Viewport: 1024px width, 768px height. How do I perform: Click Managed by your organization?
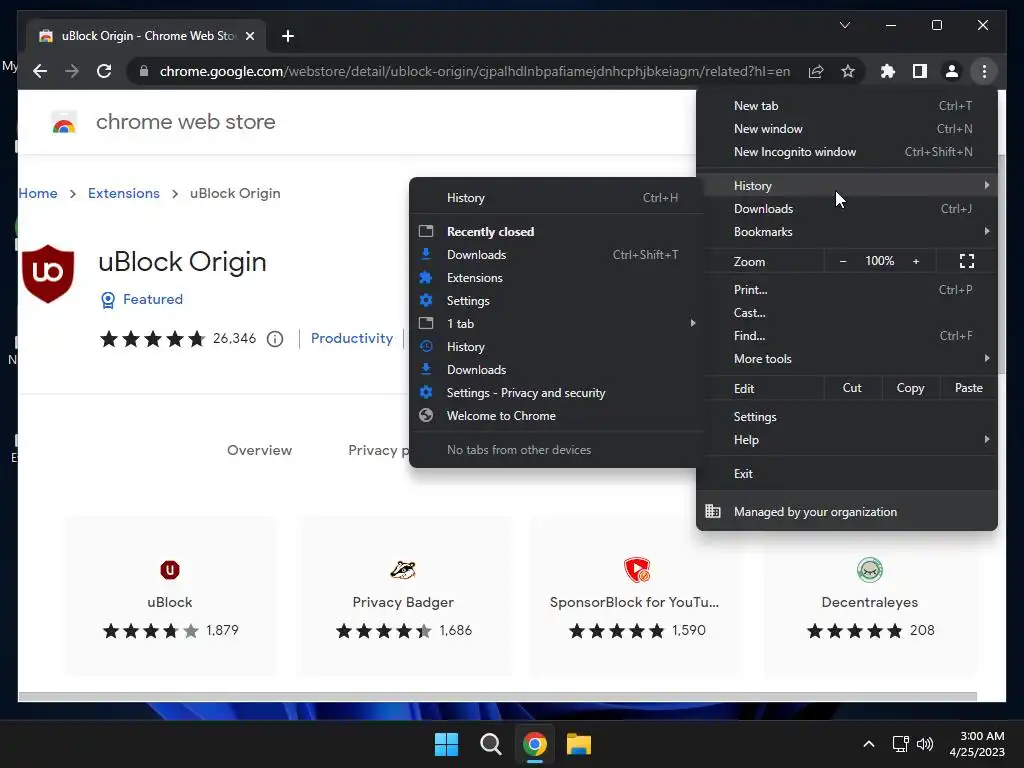pyautogui.click(x=847, y=512)
